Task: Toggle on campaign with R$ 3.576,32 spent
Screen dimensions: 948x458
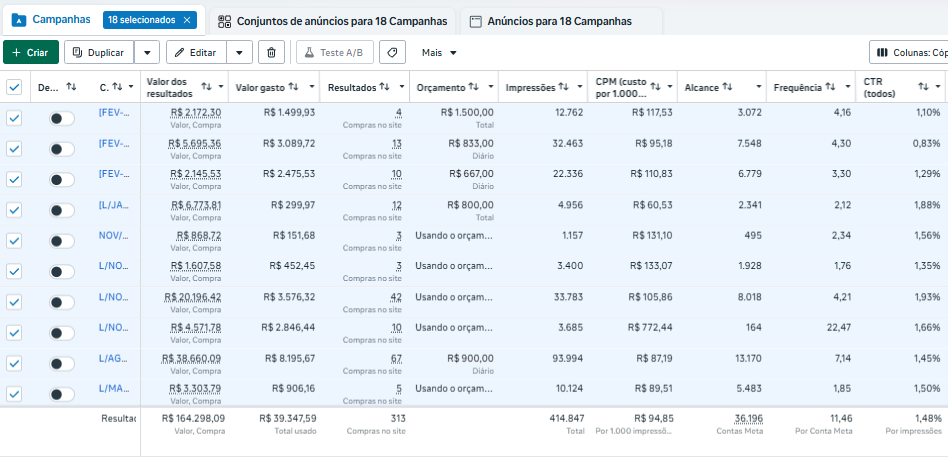Action: 62,302
